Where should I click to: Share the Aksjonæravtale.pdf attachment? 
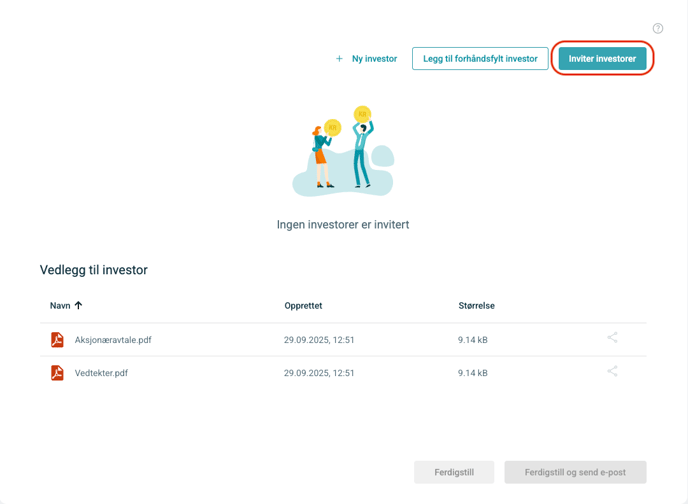(x=612, y=338)
